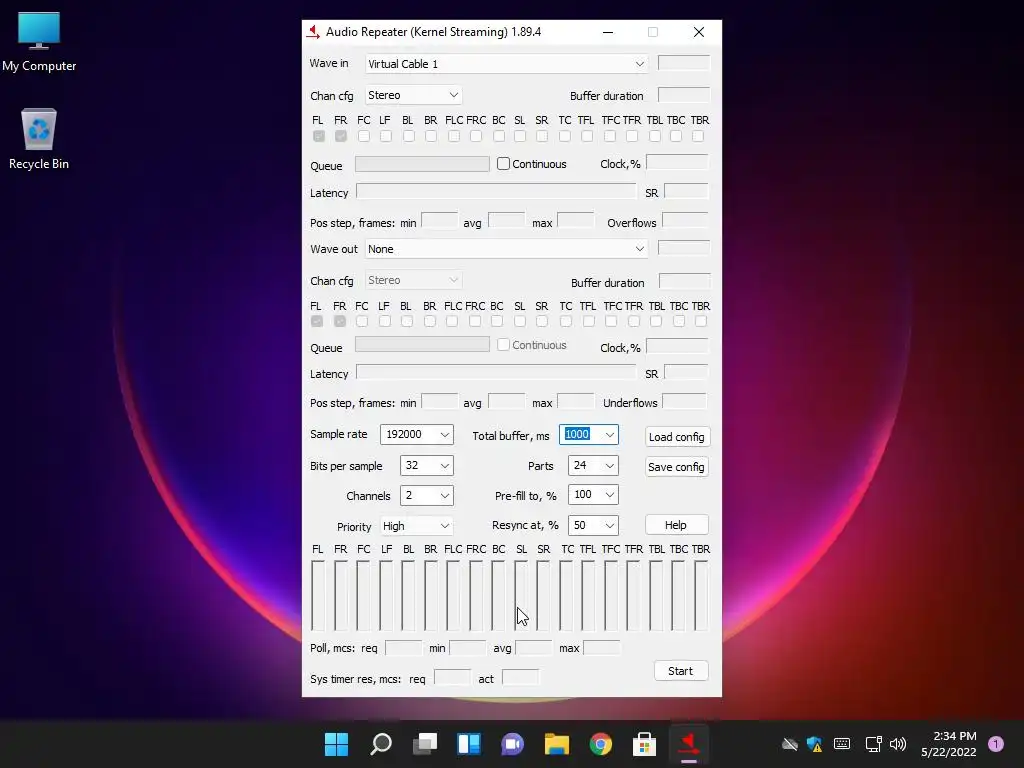Click the Wave in Latency bar
1024x768 pixels.
pos(496,192)
